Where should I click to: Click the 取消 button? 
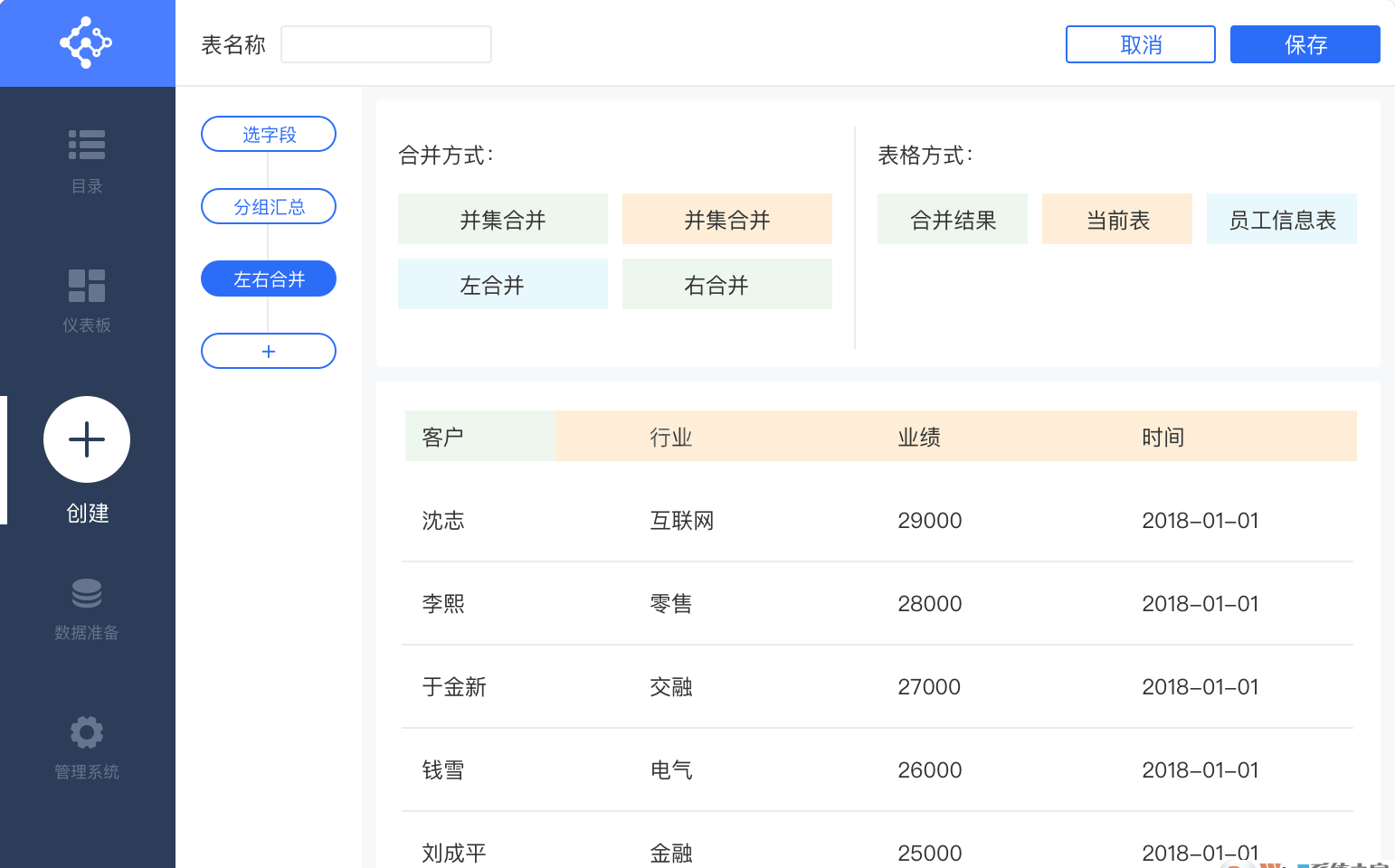1141,44
